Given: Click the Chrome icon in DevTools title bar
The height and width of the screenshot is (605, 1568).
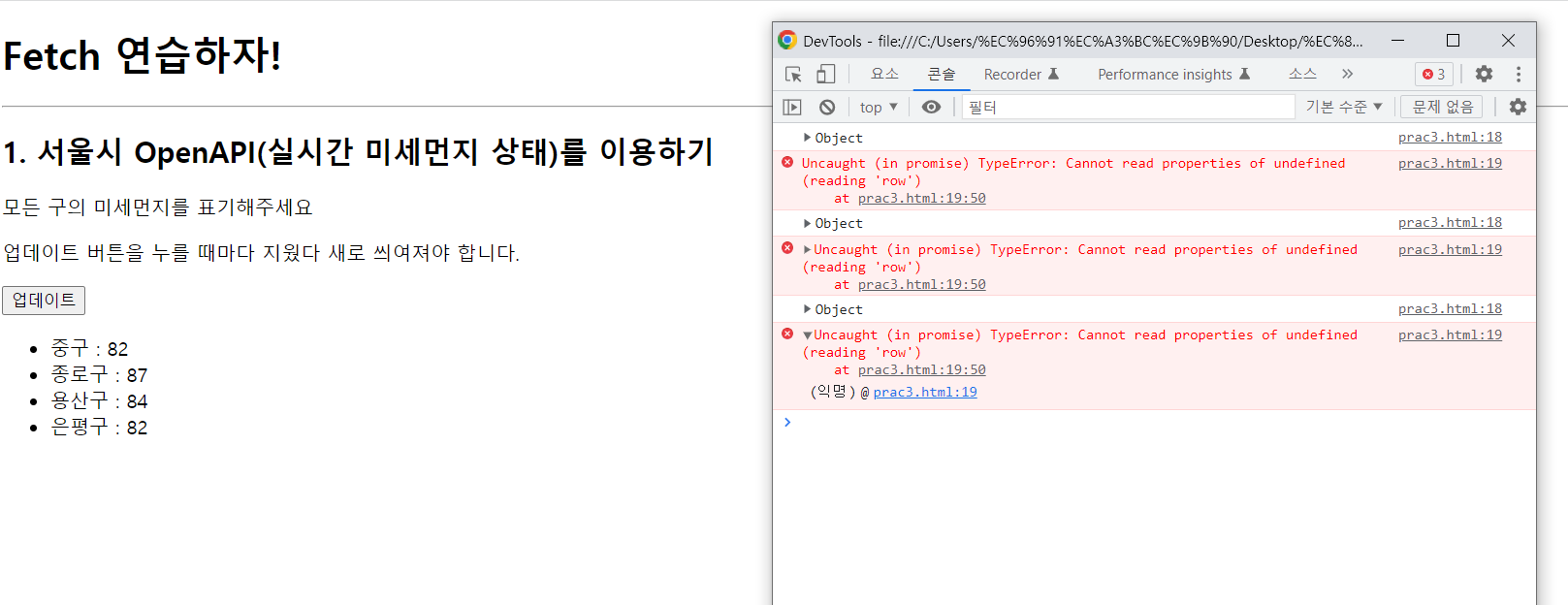Looking at the screenshot, I should pyautogui.click(x=787, y=40).
